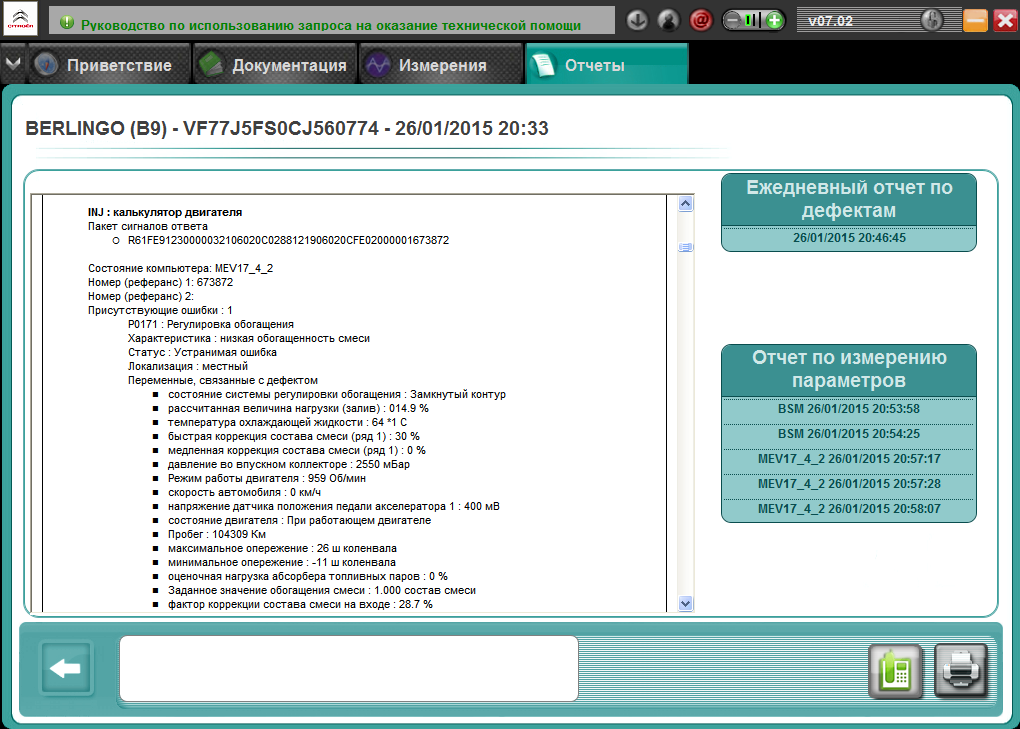Click the Номер (референс) 1: 673872 line
Image resolution: width=1020 pixels, height=729 pixels.
point(161,282)
